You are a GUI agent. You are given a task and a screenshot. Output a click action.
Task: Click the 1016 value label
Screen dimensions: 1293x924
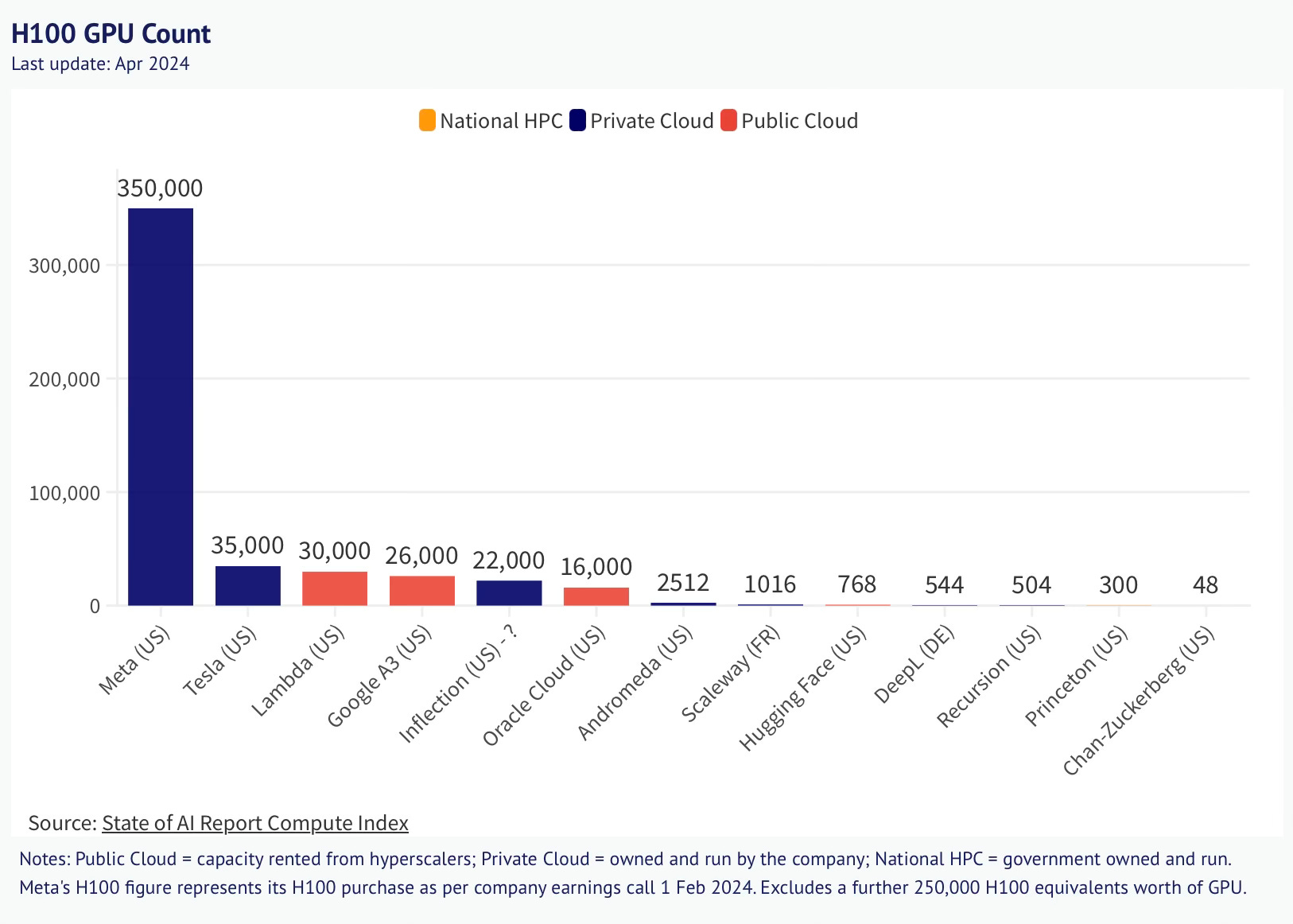(x=770, y=584)
